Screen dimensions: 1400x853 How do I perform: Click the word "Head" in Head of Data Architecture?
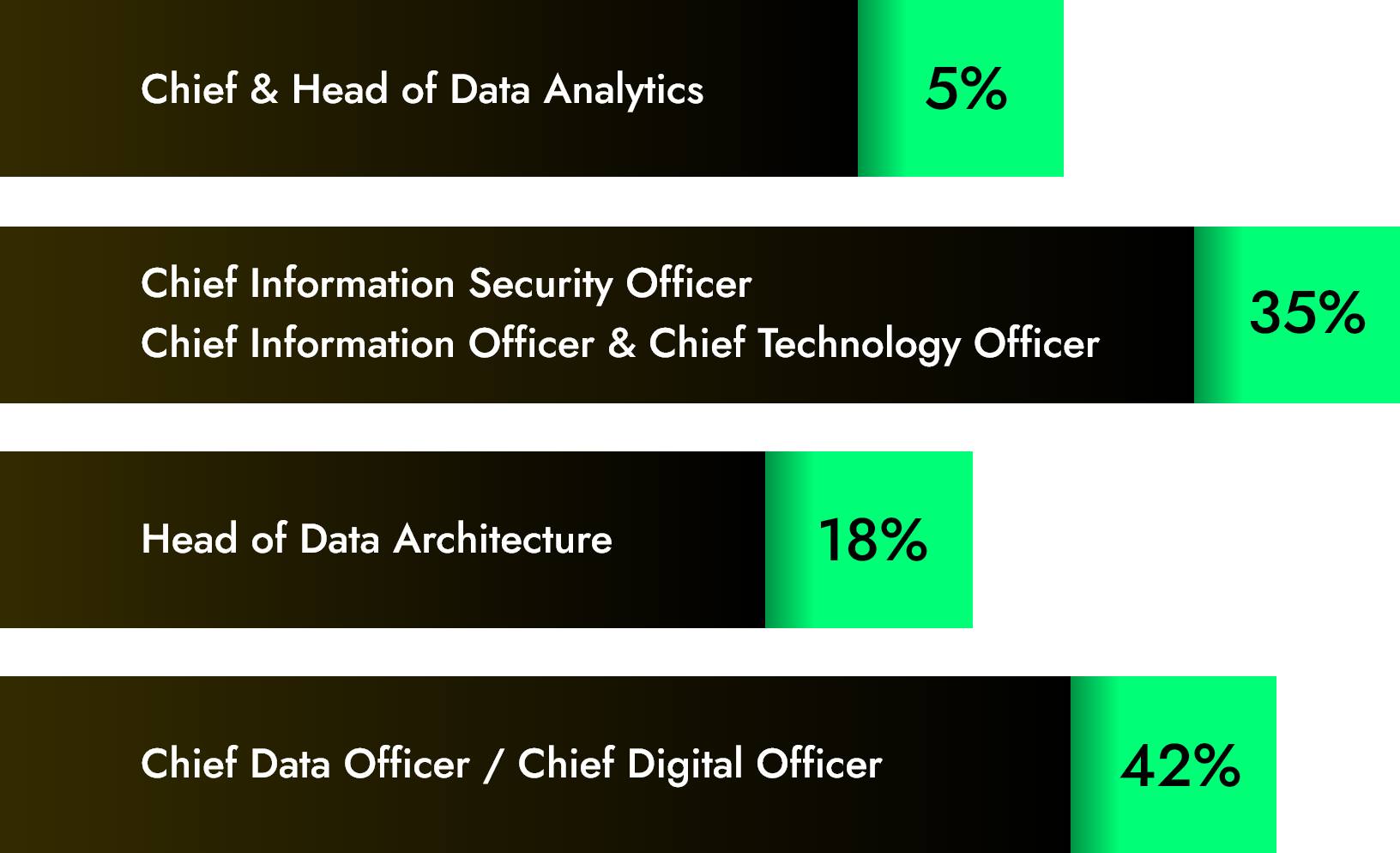pyautogui.click(x=189, y=539)
